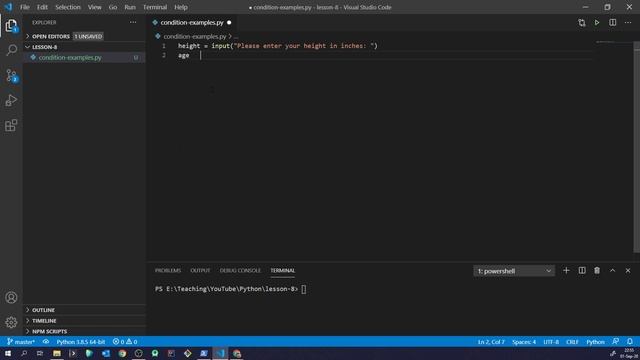Image resolution: width=640 pixels, height=360 pixels.
Task: Open the Explorer view in the activity bar
Action: [x=11, y=26]
